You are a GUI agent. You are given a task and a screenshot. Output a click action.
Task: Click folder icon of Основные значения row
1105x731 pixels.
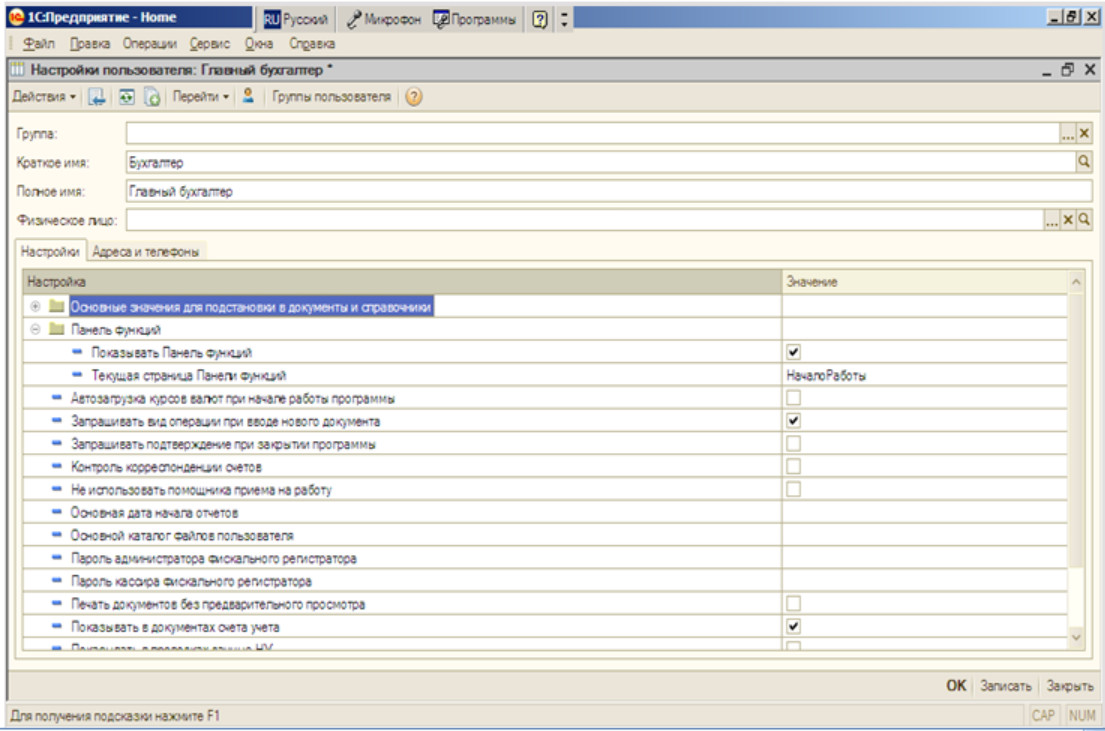[56, 306]
